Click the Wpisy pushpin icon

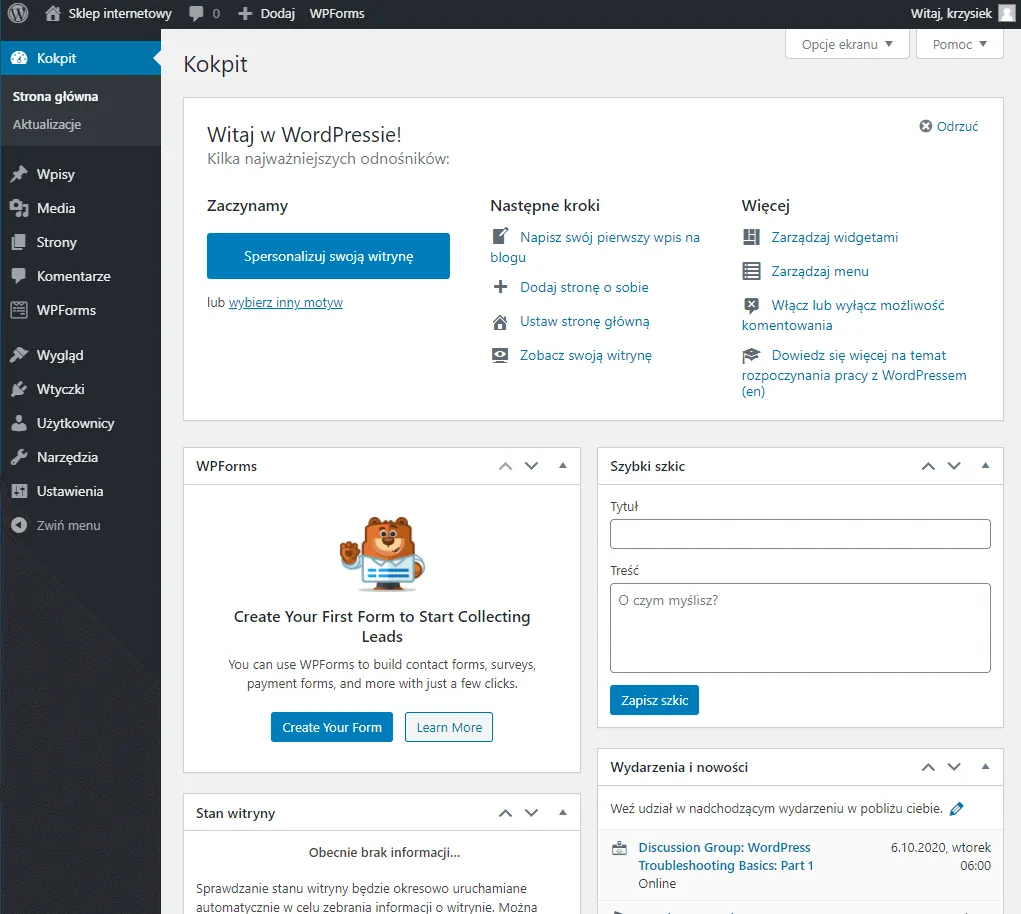[19, 174]
